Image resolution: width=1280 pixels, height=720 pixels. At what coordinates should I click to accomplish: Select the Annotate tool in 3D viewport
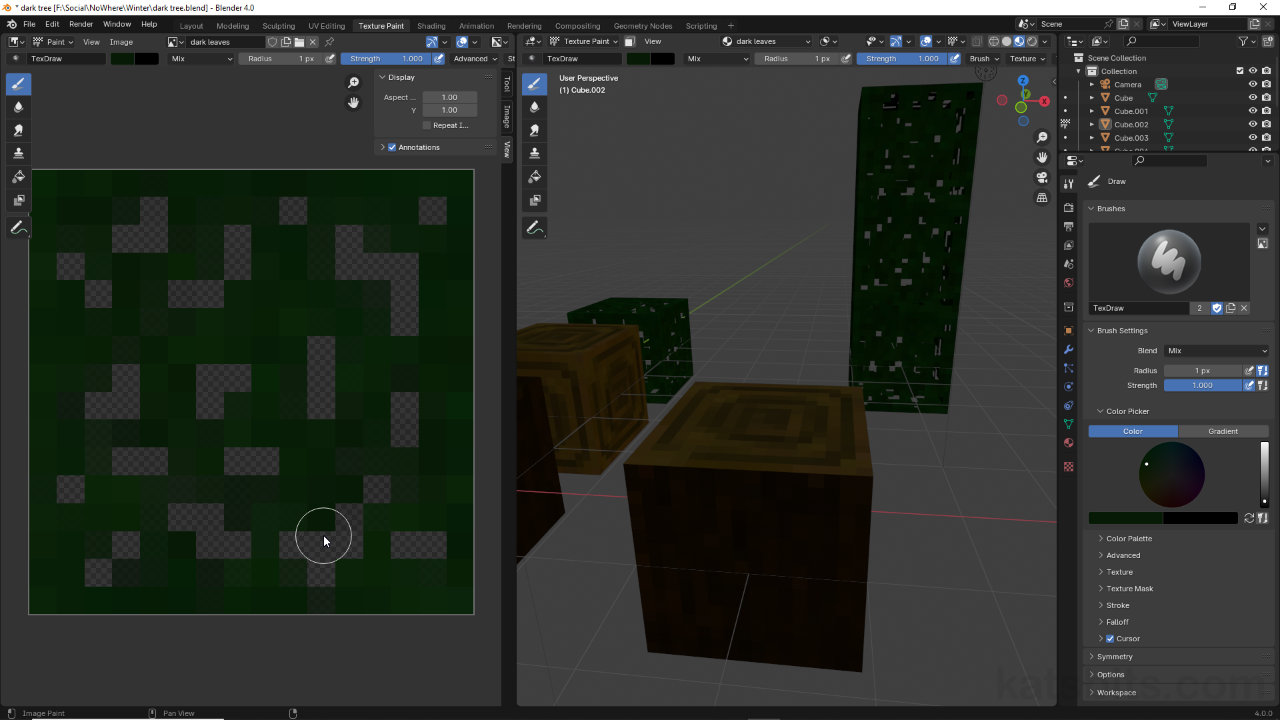535,229
